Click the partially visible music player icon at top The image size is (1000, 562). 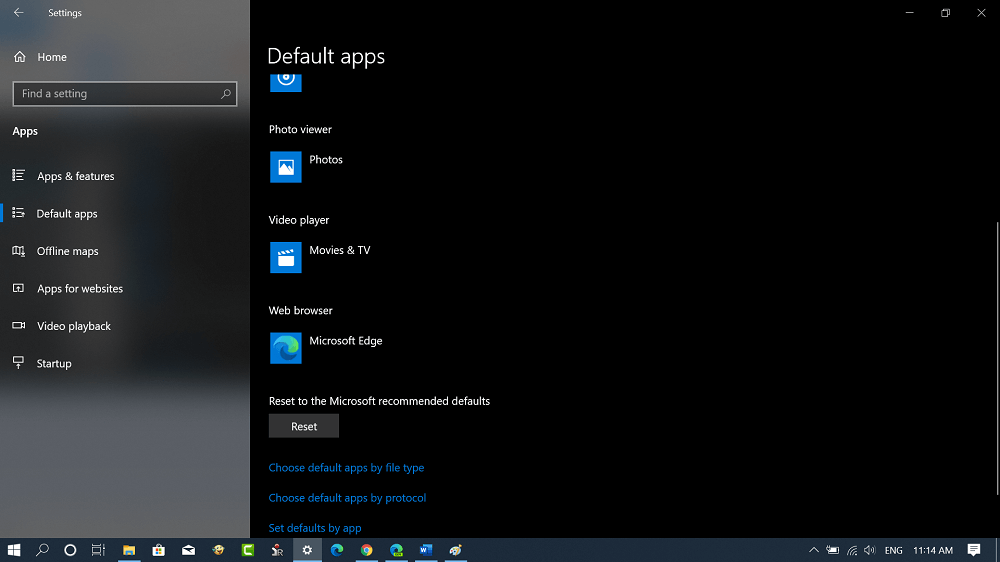pyautogui.click(x=286, y=83)
